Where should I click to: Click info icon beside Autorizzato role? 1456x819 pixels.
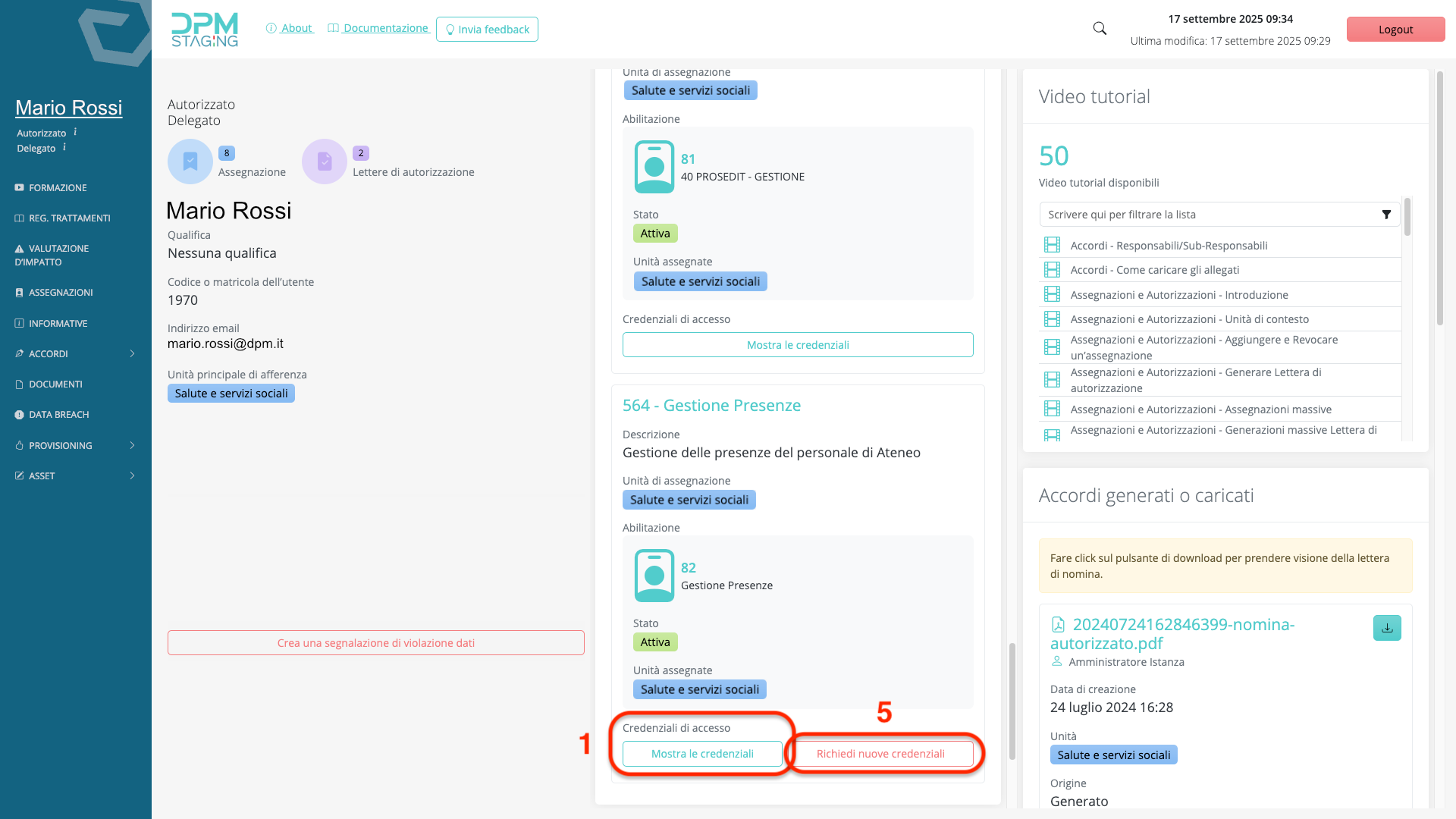75,132
